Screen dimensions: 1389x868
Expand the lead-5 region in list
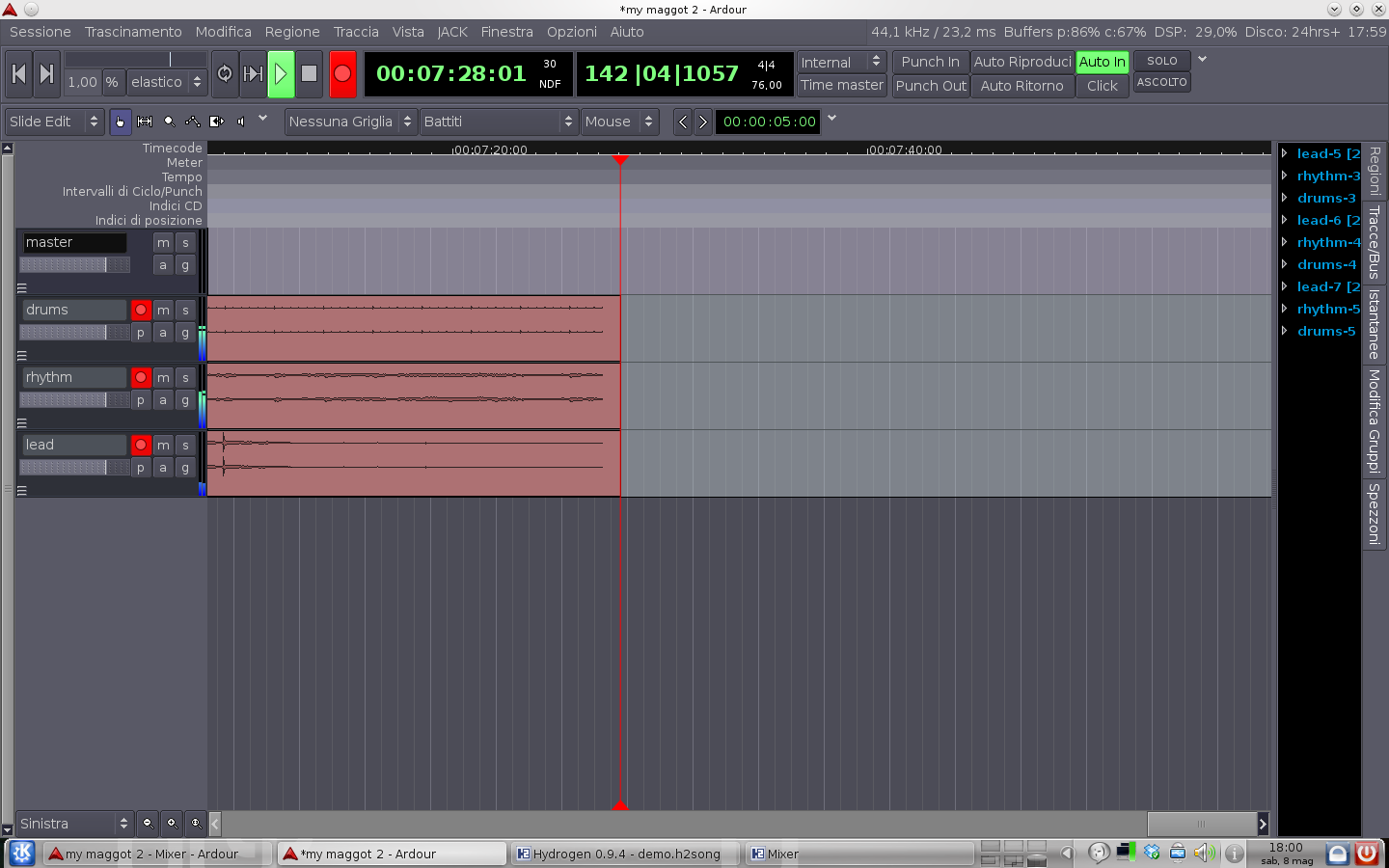tap(1285, 153)
